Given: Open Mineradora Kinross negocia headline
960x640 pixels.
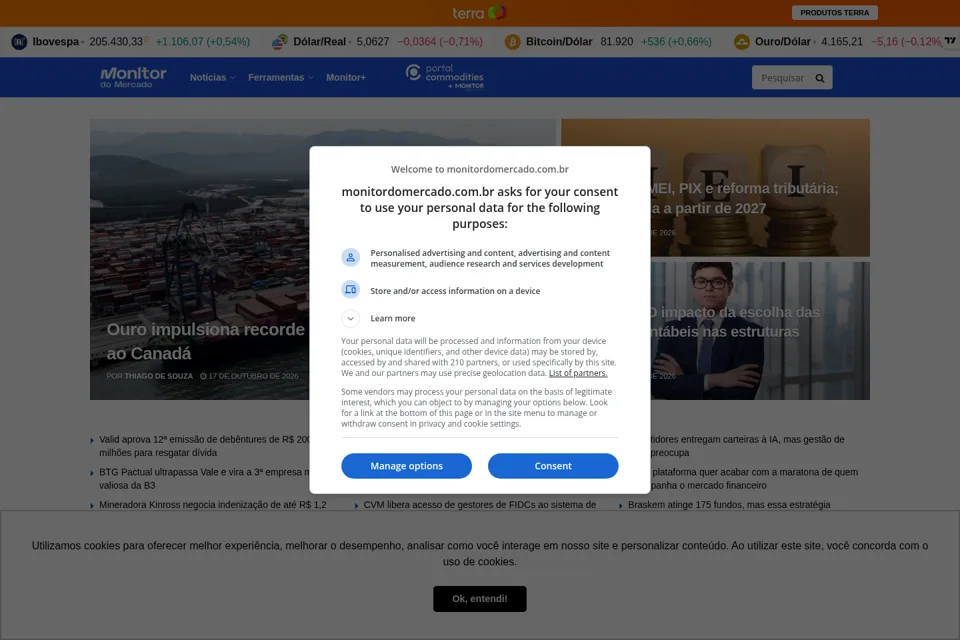Looking at the screenshot, I should coord(212,505).
